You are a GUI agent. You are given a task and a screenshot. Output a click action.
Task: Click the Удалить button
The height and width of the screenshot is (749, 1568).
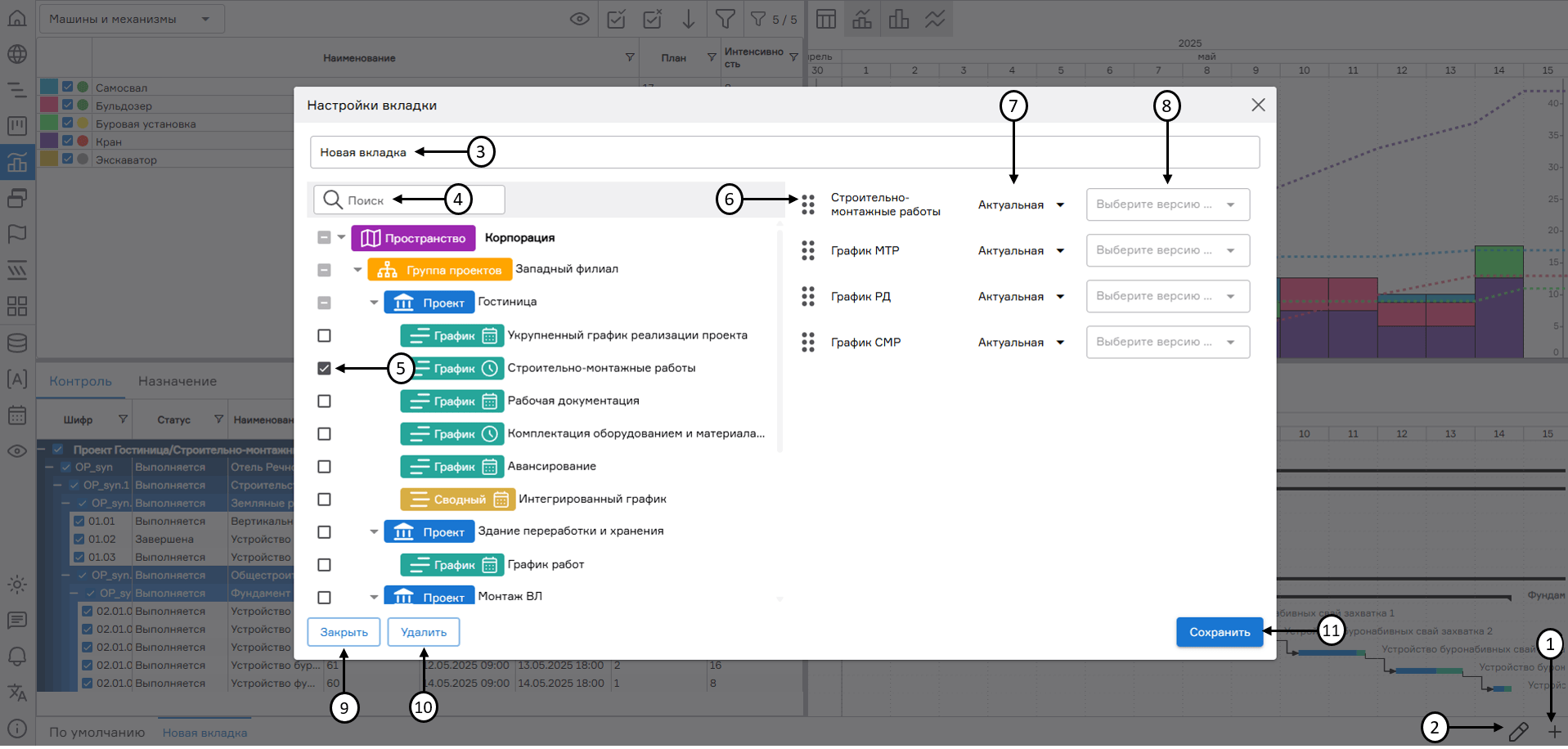(423, 632)
